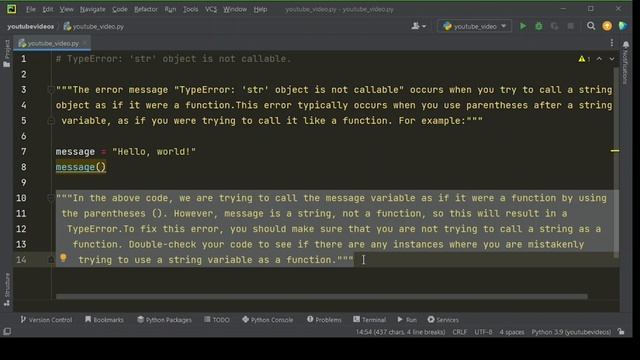Click the vertical editor scrollbar
The height and width of the screenshot is (360, 640).
616,162
